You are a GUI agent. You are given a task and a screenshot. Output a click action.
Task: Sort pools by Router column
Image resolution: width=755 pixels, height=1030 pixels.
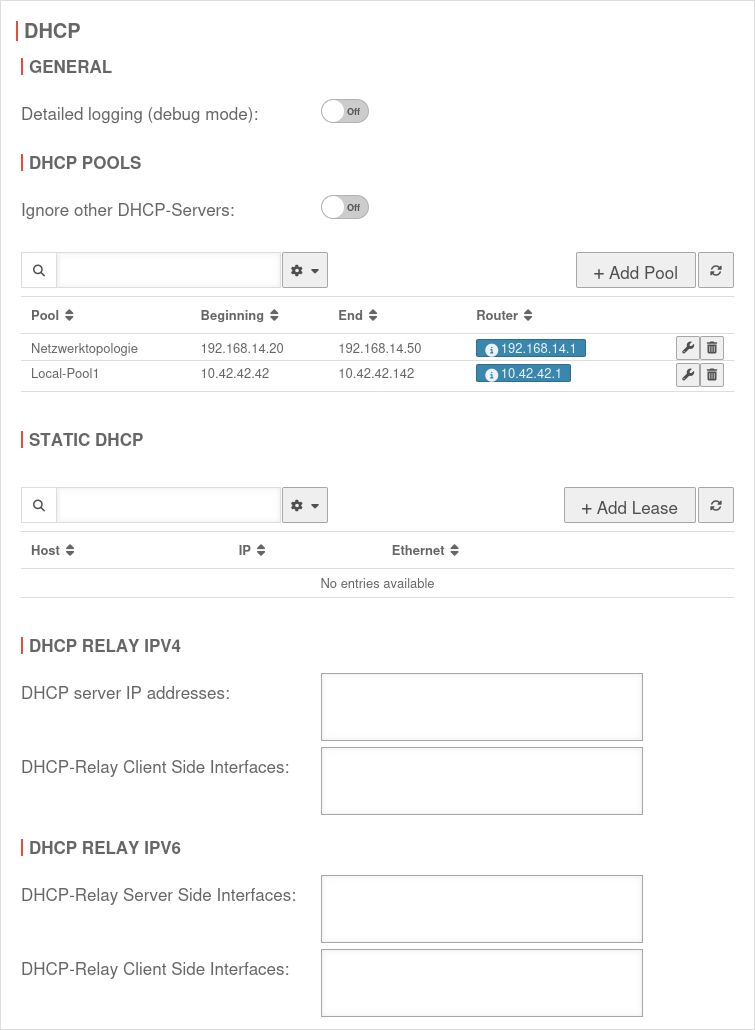click(x=504, y=315)
